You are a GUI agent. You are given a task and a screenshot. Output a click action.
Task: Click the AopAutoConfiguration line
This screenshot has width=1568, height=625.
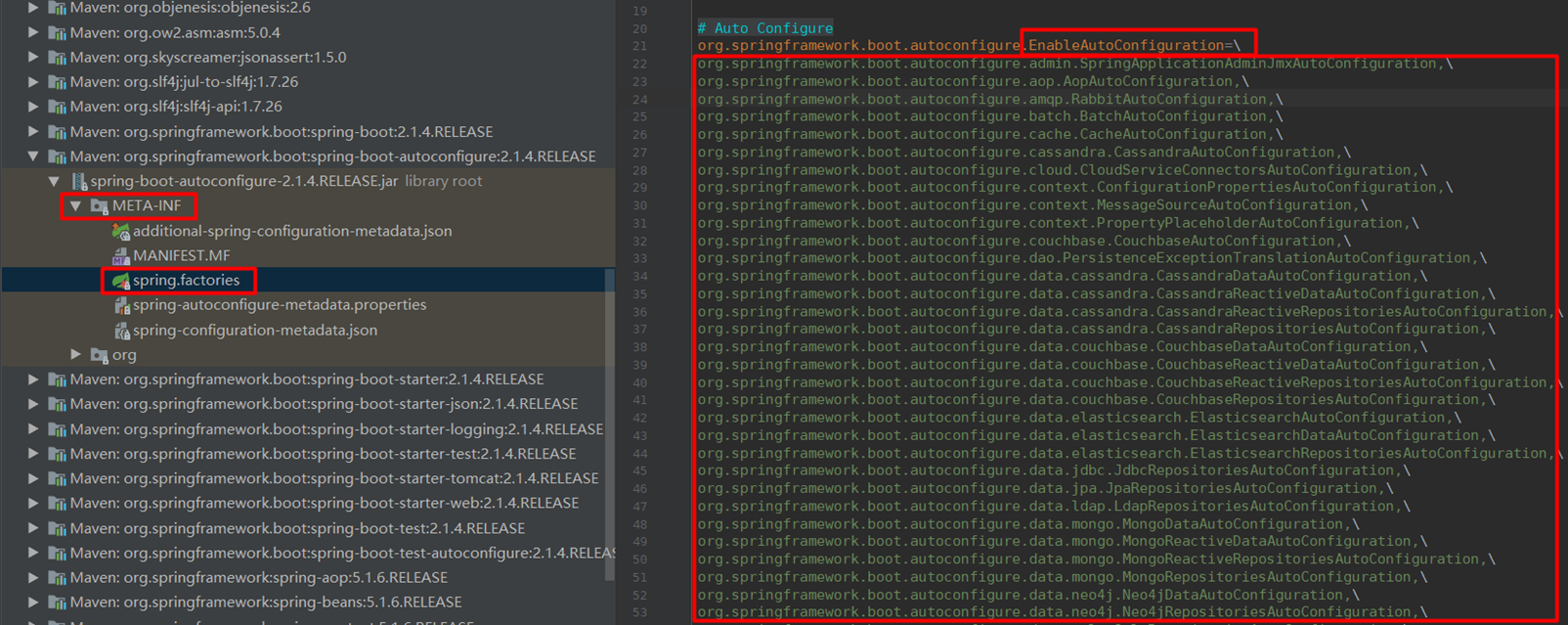973,81
